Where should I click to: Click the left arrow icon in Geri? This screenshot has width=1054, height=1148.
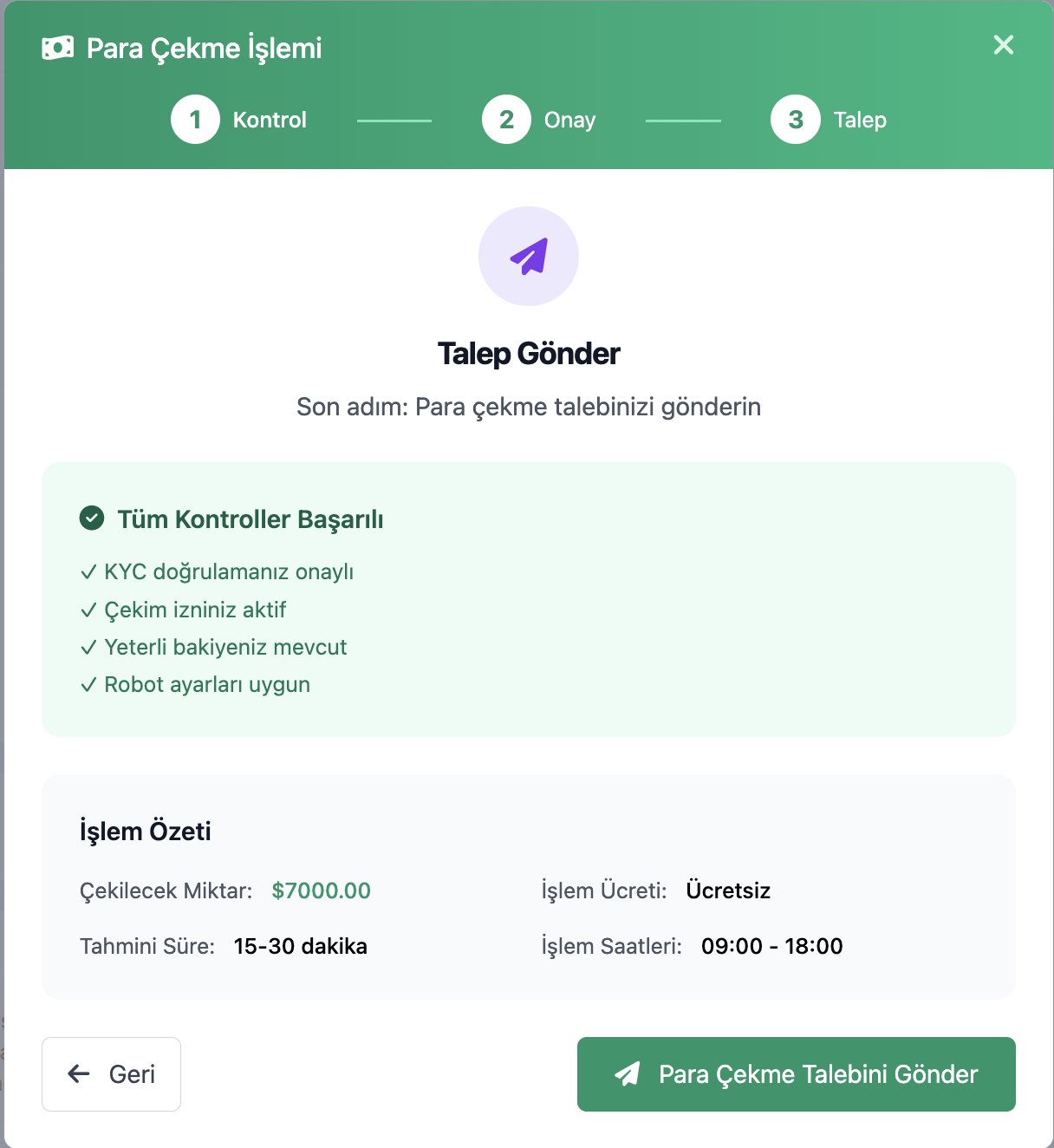click(x=79, y=1074)
